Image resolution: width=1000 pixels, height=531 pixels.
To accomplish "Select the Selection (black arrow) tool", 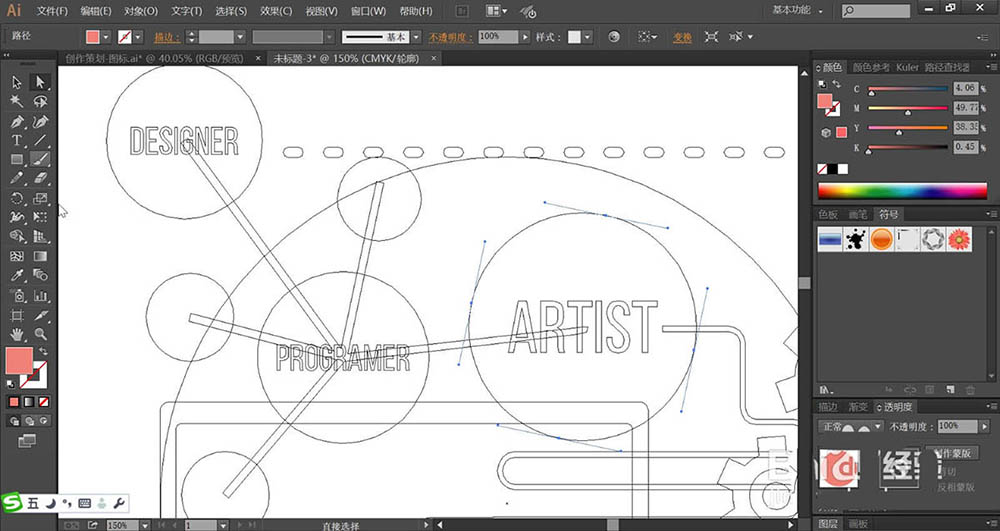I will coord(17,82).
